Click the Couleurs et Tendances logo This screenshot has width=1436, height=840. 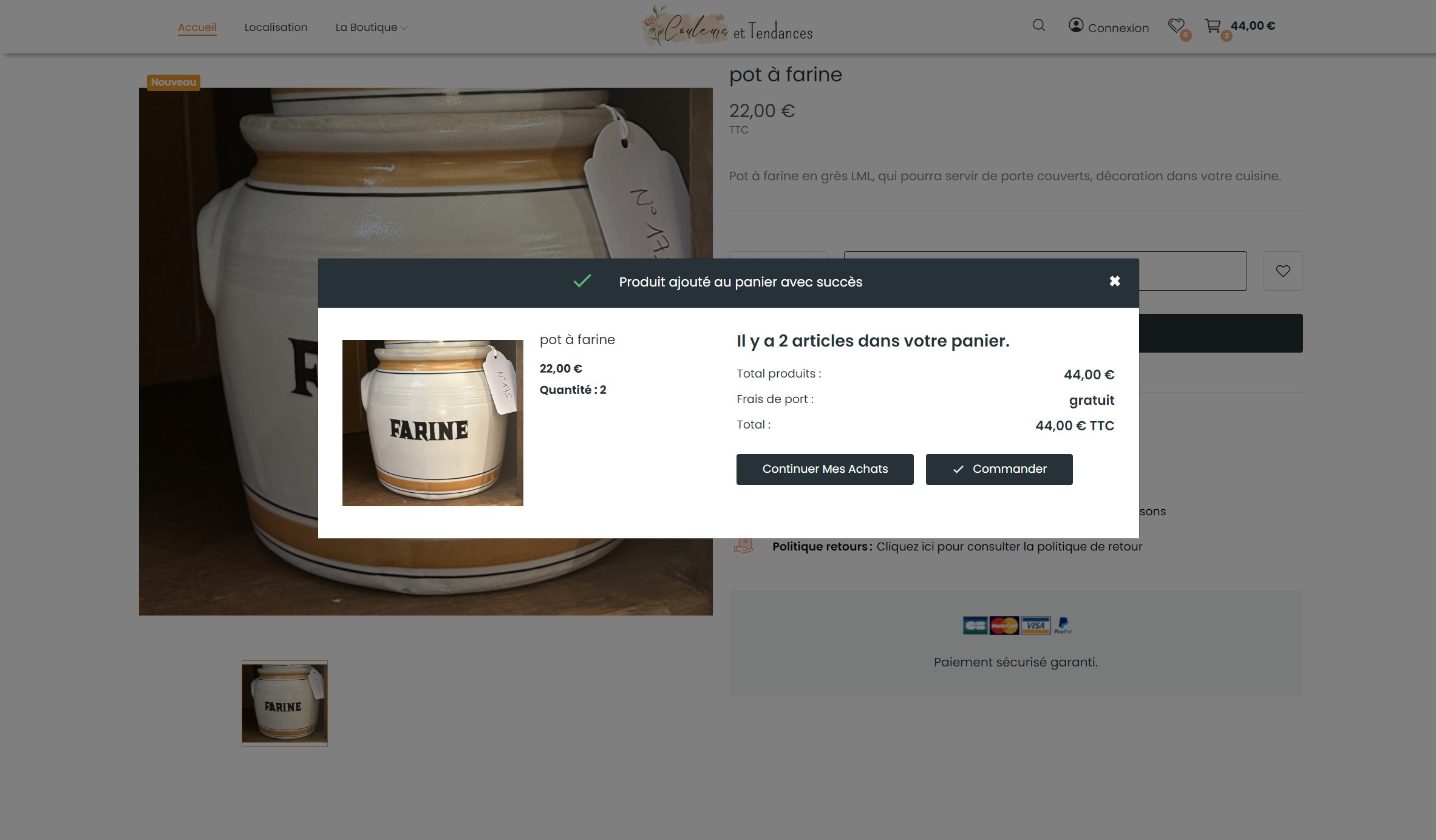(727, 27)
